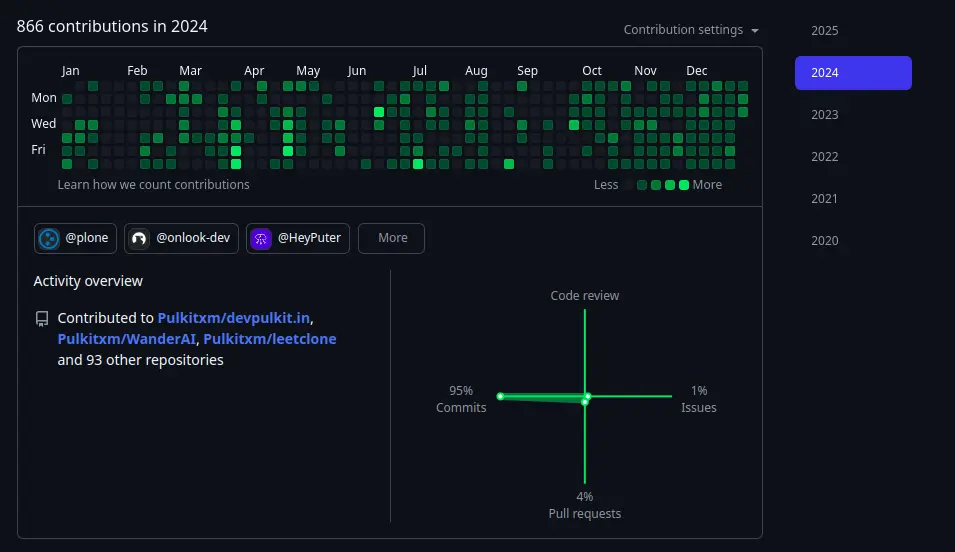Select the 2024 year tab
The width and height of the screenshot is (955, 552).
point(852,73)
